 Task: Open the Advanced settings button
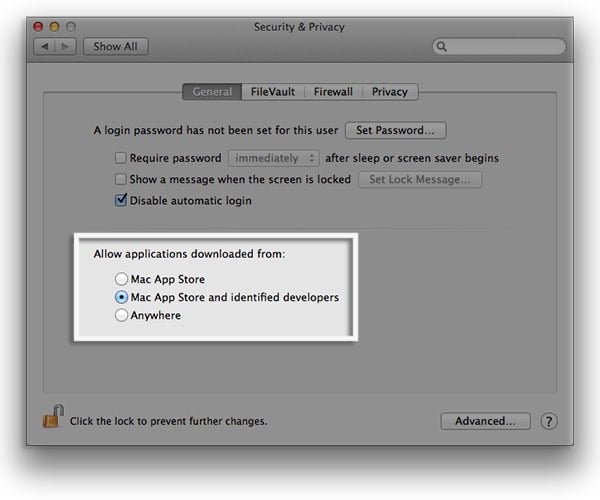click(485, 421)
